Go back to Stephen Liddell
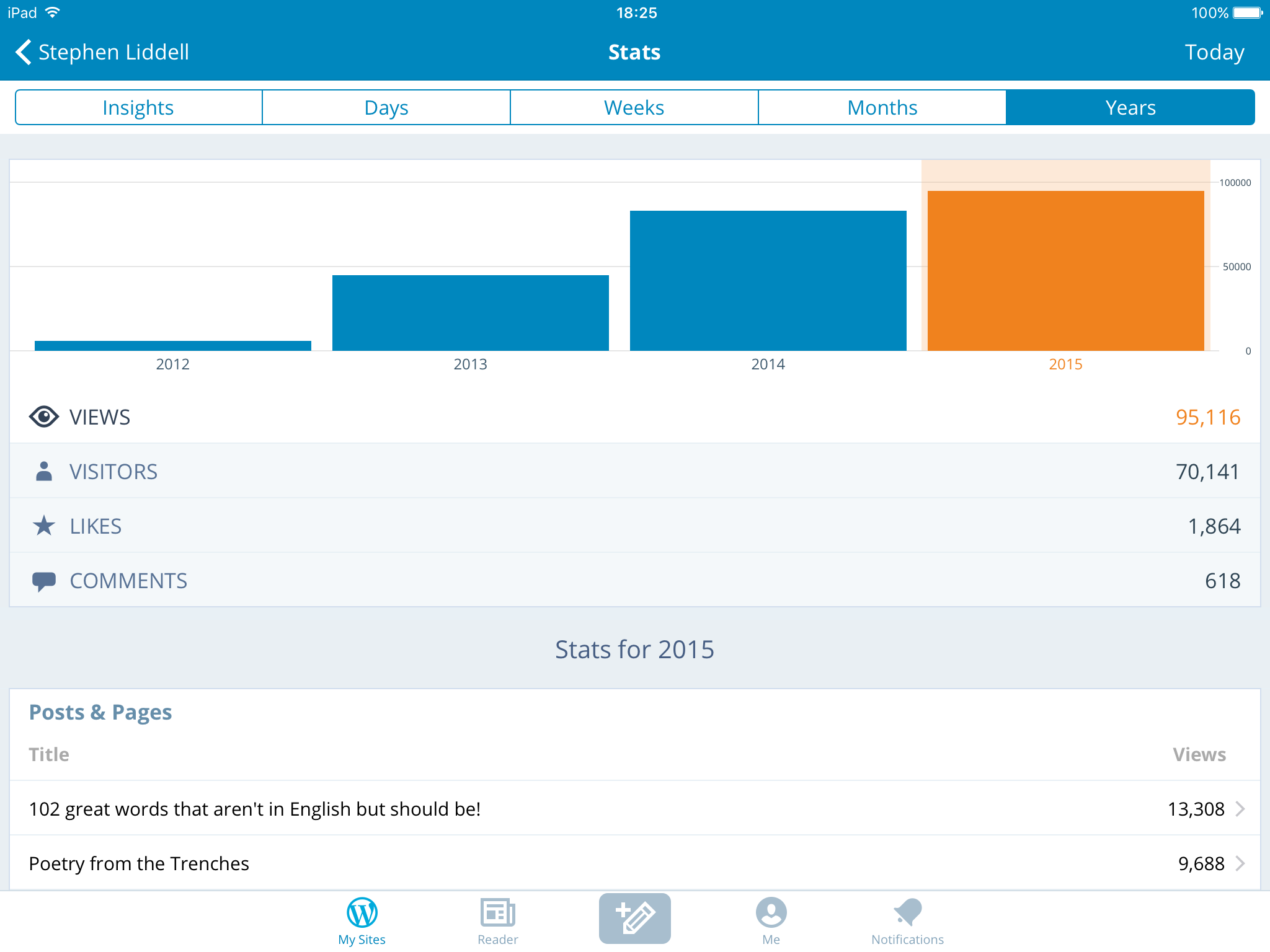The height and width of the screenshot is (952, 1270). pyautogui.click(x=113, y=52)
